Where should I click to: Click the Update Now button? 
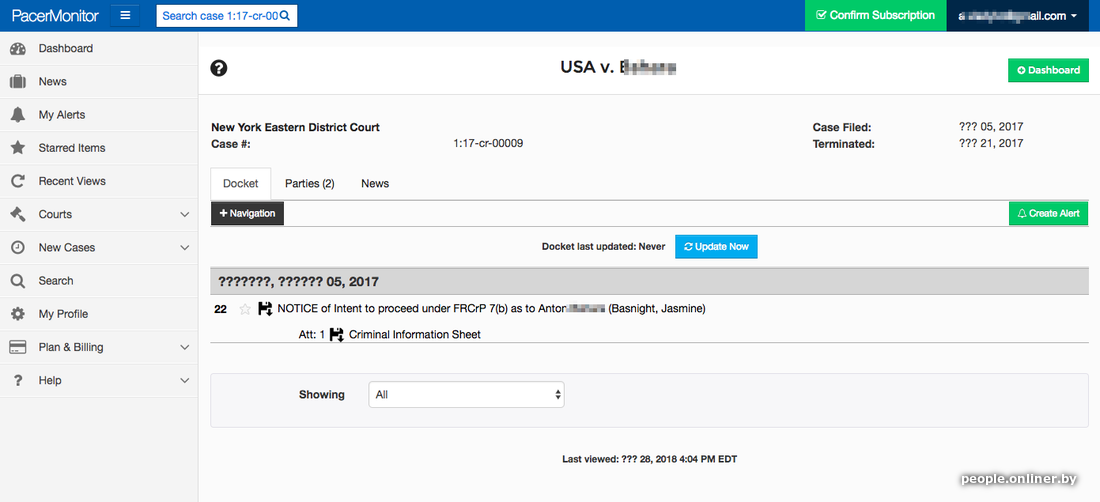(716, 247)
